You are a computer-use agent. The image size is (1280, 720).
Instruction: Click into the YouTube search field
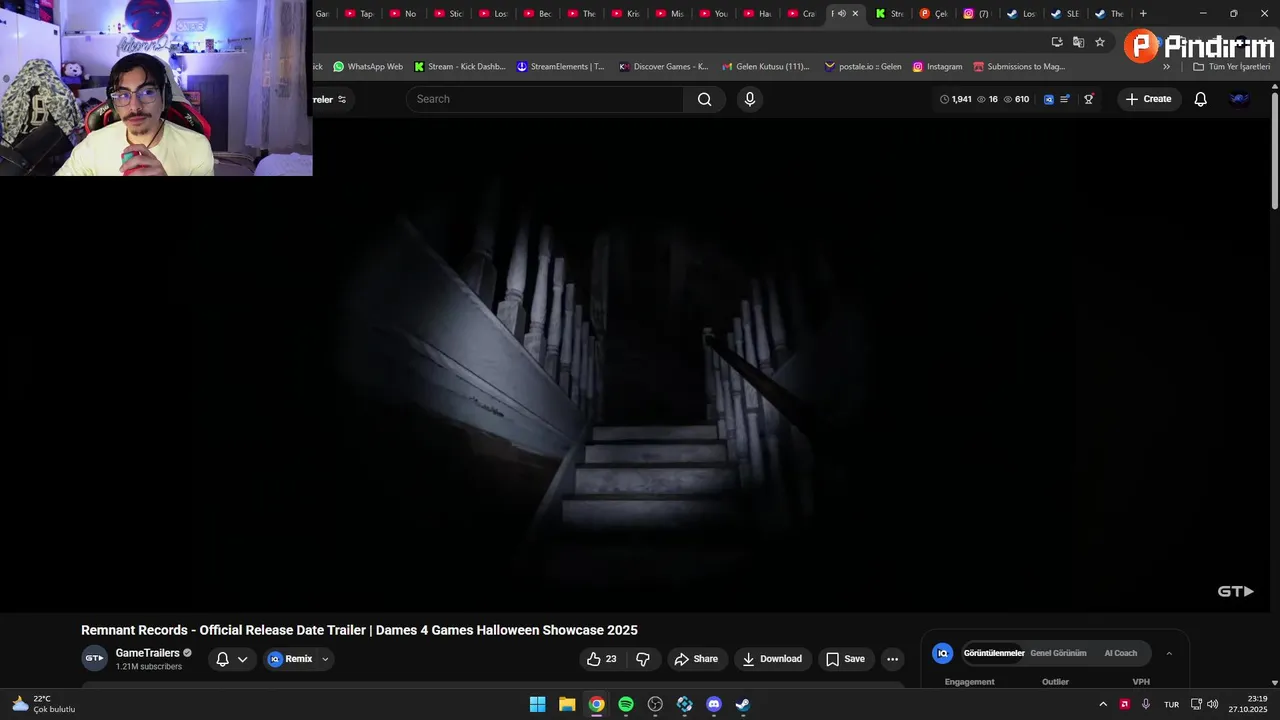point(545,99)
